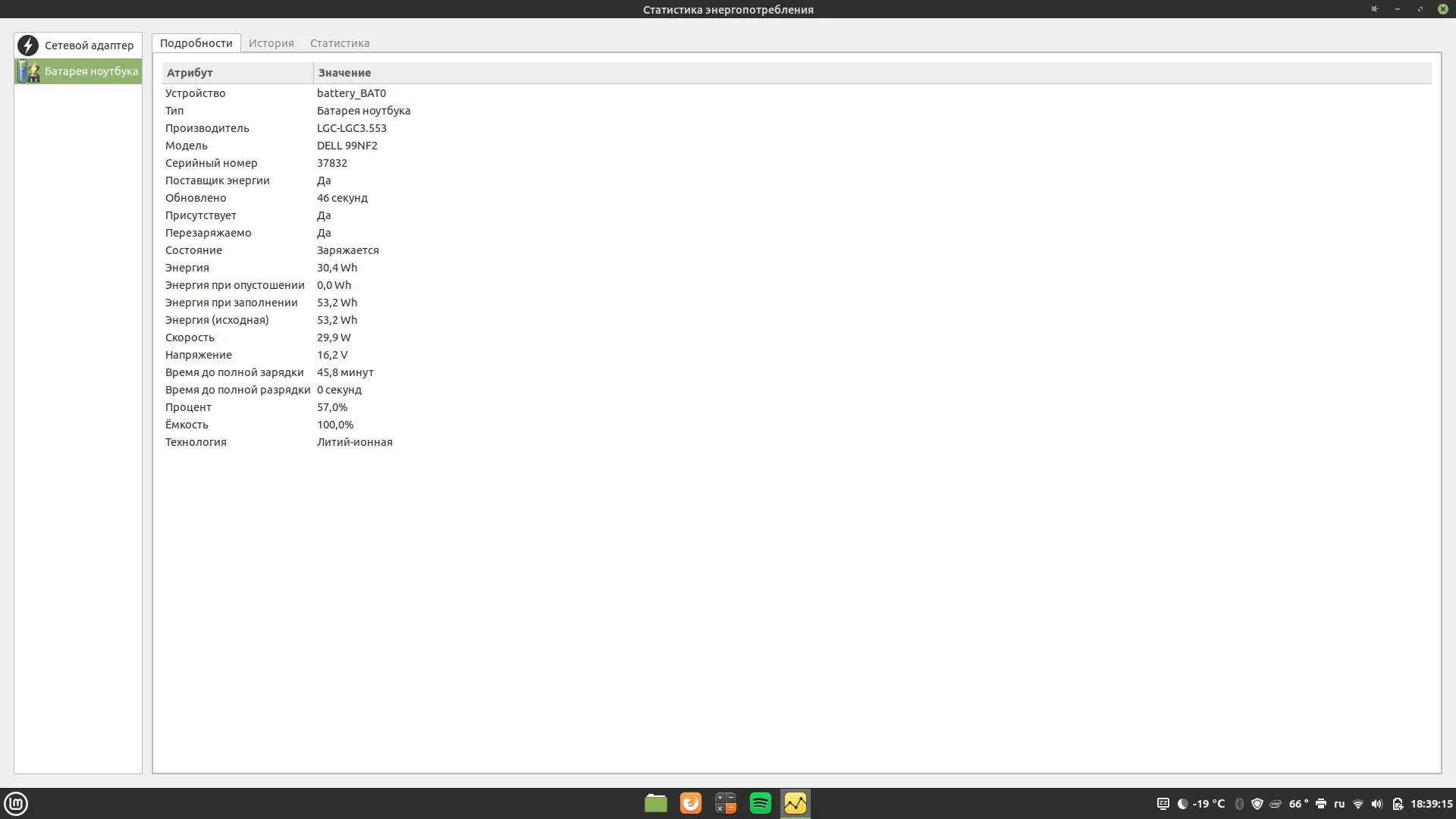Viewport: 1456px width, 819px height.
Task: Open the Linux Mint start menu
Action: click(16, 803)
